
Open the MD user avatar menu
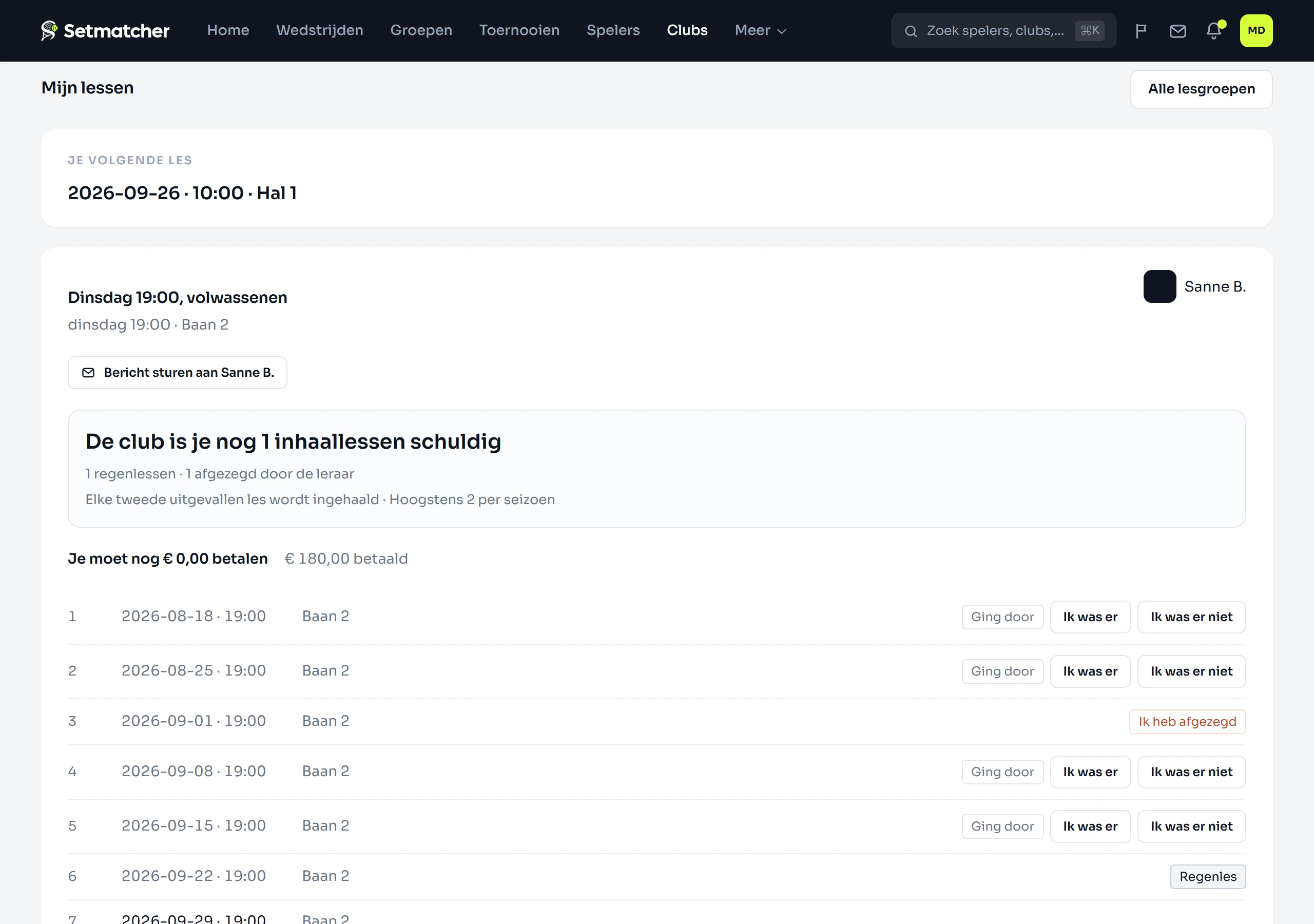[x=1255, y=30]
